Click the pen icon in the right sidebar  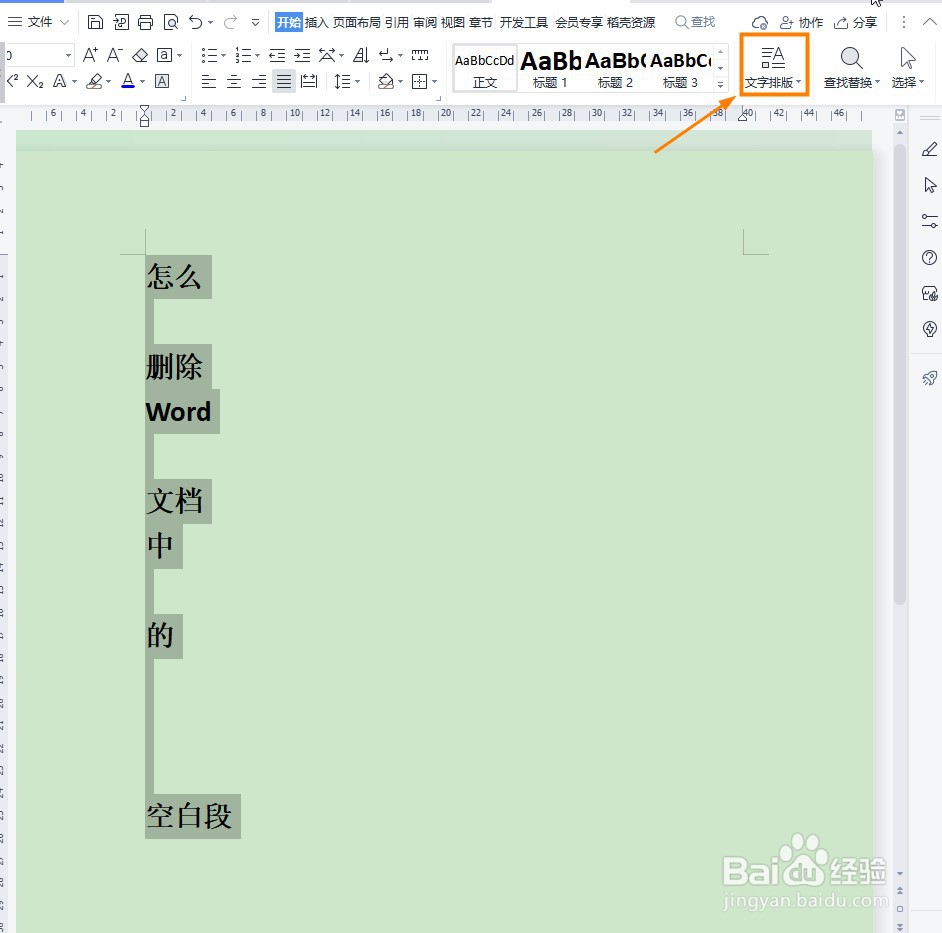tap(929, 149)
